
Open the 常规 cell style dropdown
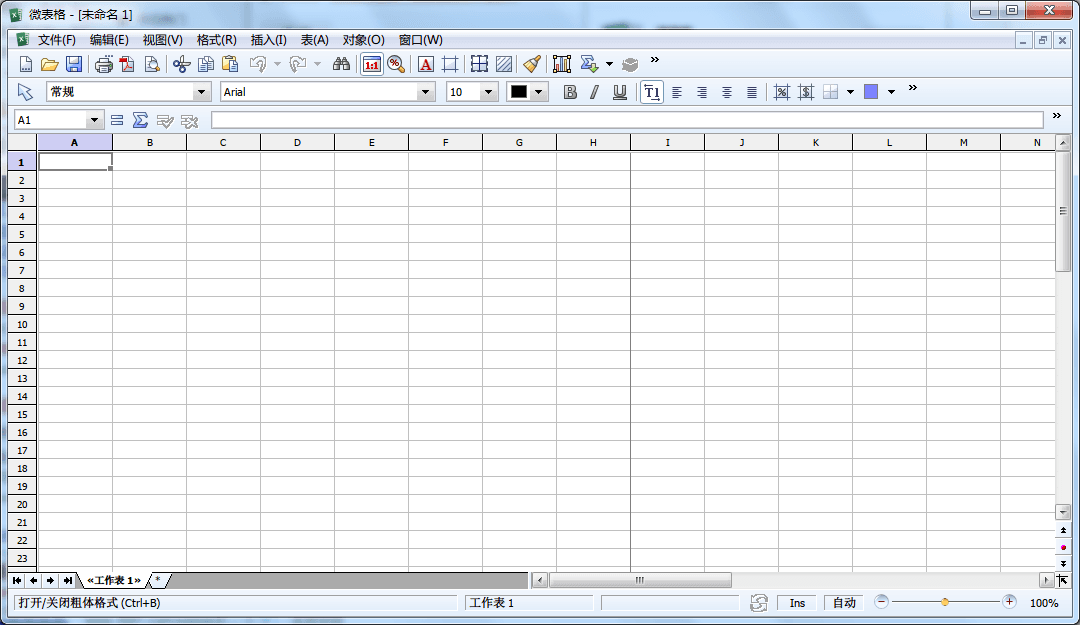pyautogui.click(x=201, y=92)
